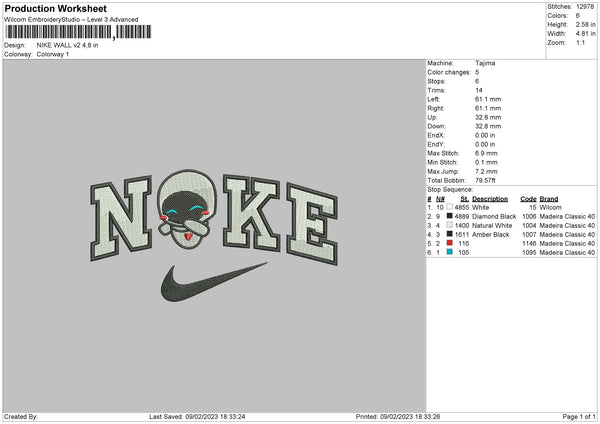This screenshot has height=424, width=600.
Task: Click 'Wilcom EmbroideryStudio – Level 3 Advanced' text
Action: click(71, 20)
